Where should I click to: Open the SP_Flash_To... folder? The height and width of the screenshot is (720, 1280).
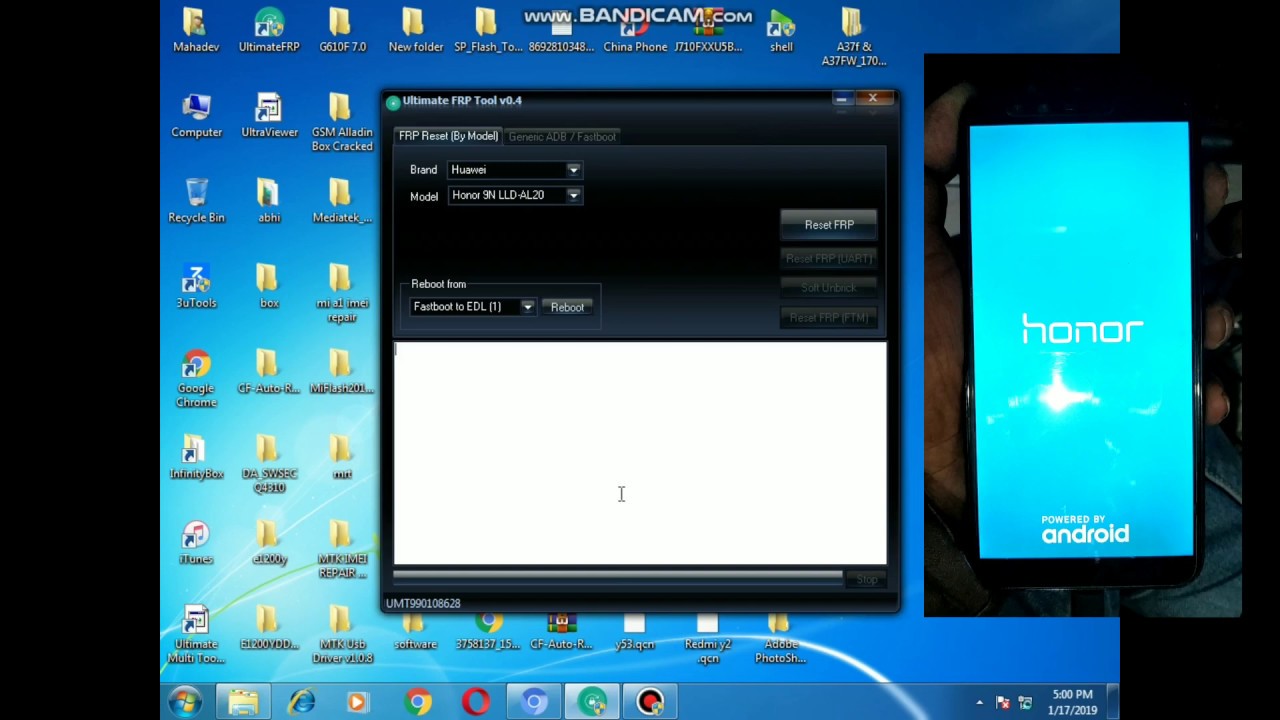click(488, 31)
